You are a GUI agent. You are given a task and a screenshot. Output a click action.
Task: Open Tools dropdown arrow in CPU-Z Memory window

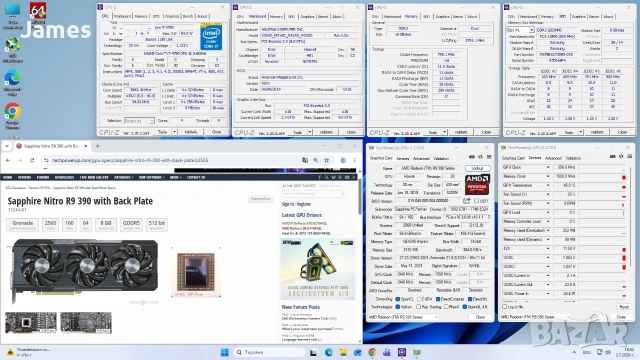pyautogui.click(x=445, y=132)
